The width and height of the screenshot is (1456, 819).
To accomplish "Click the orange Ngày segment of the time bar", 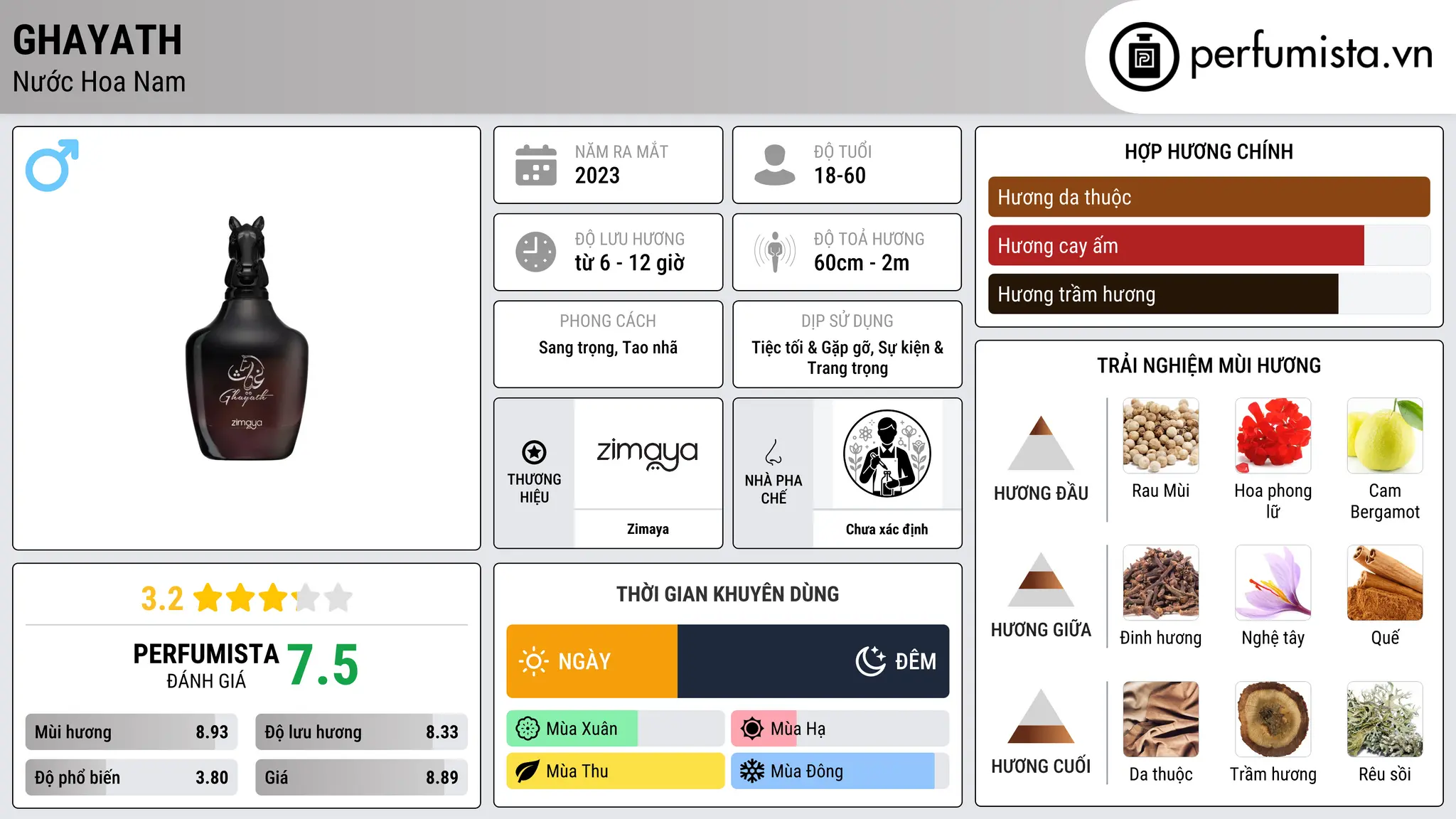I will [x=592, y=661].
